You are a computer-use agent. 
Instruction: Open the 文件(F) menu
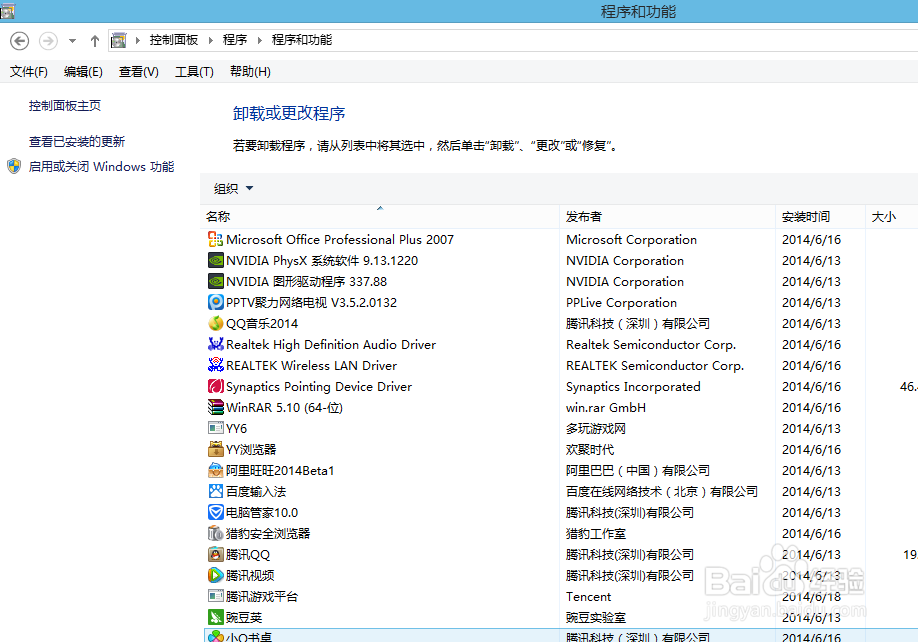coord(28,71)
